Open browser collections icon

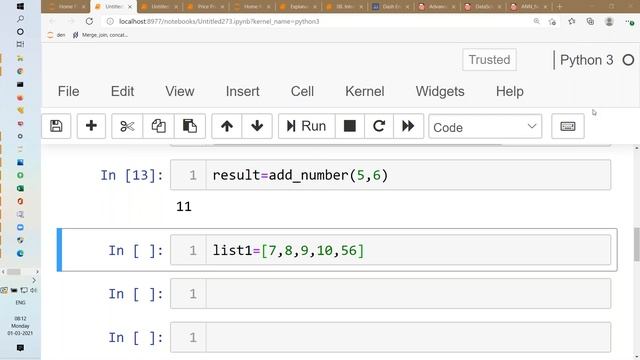[x=590, y=21]
